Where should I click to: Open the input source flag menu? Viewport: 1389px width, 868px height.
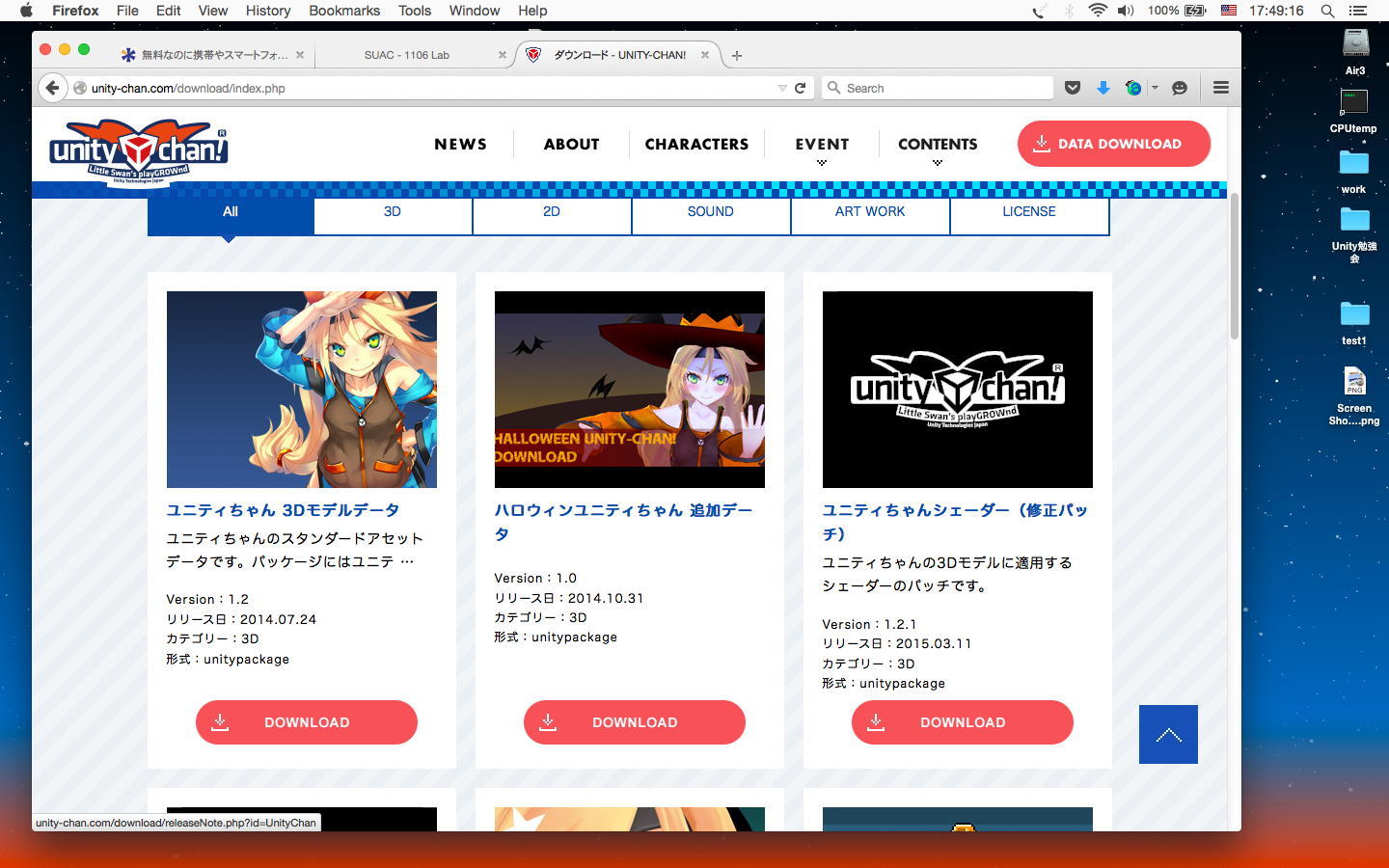[x=1229, y=11]
